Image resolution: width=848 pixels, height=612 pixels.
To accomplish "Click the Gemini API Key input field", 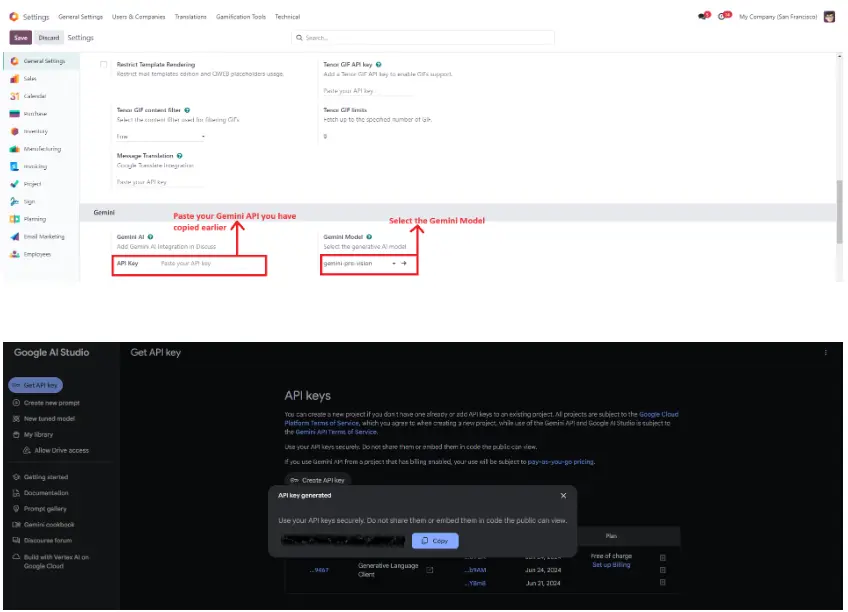I will tap(210, 264).
